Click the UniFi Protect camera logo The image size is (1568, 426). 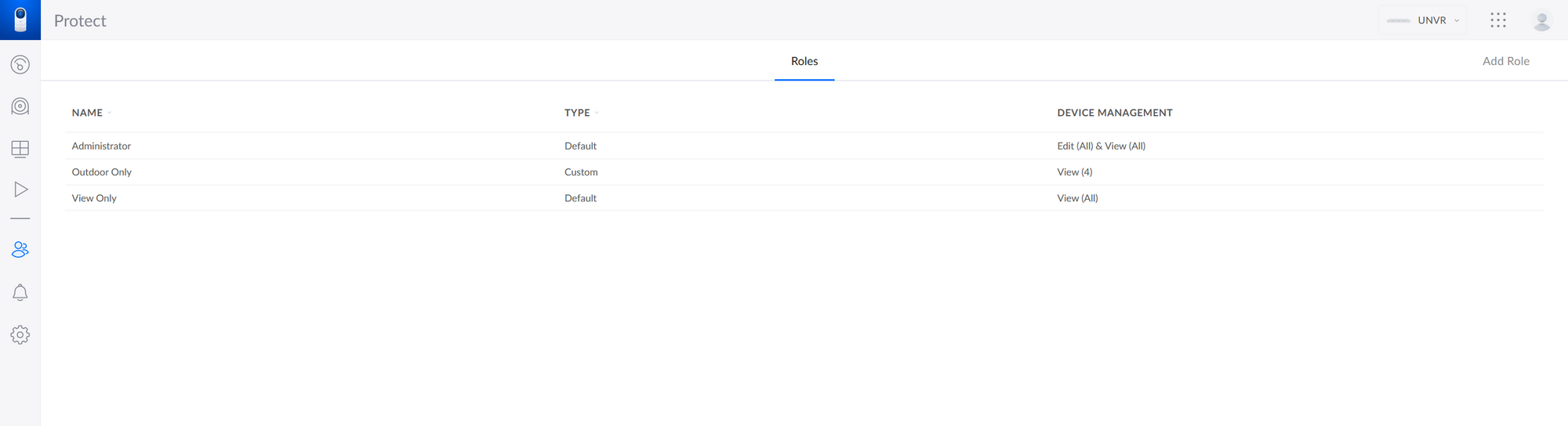pos(20,20)
